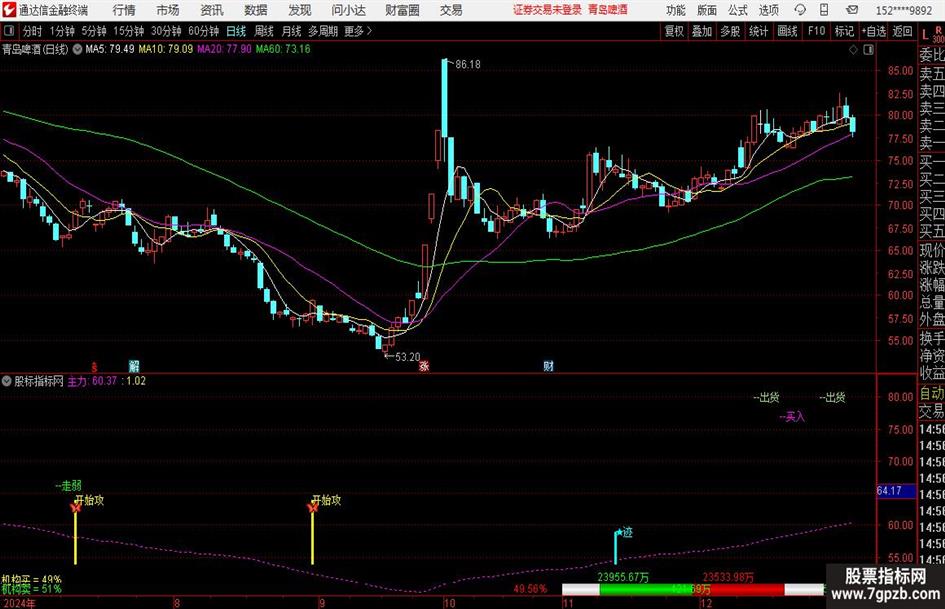Switch to 5分钟 period tab
Screen dimensions: 945x609
click(94, 31)
